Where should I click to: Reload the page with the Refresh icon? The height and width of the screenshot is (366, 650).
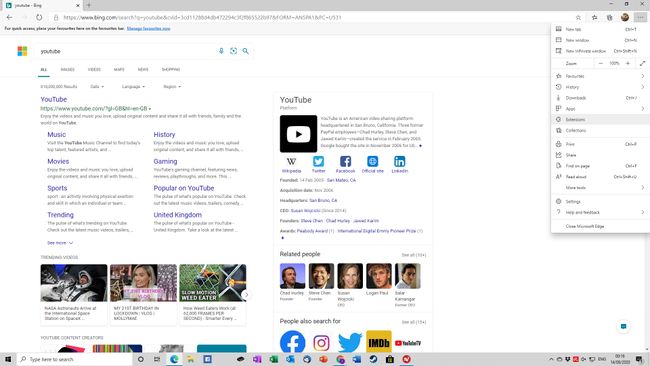pos(39,17)
